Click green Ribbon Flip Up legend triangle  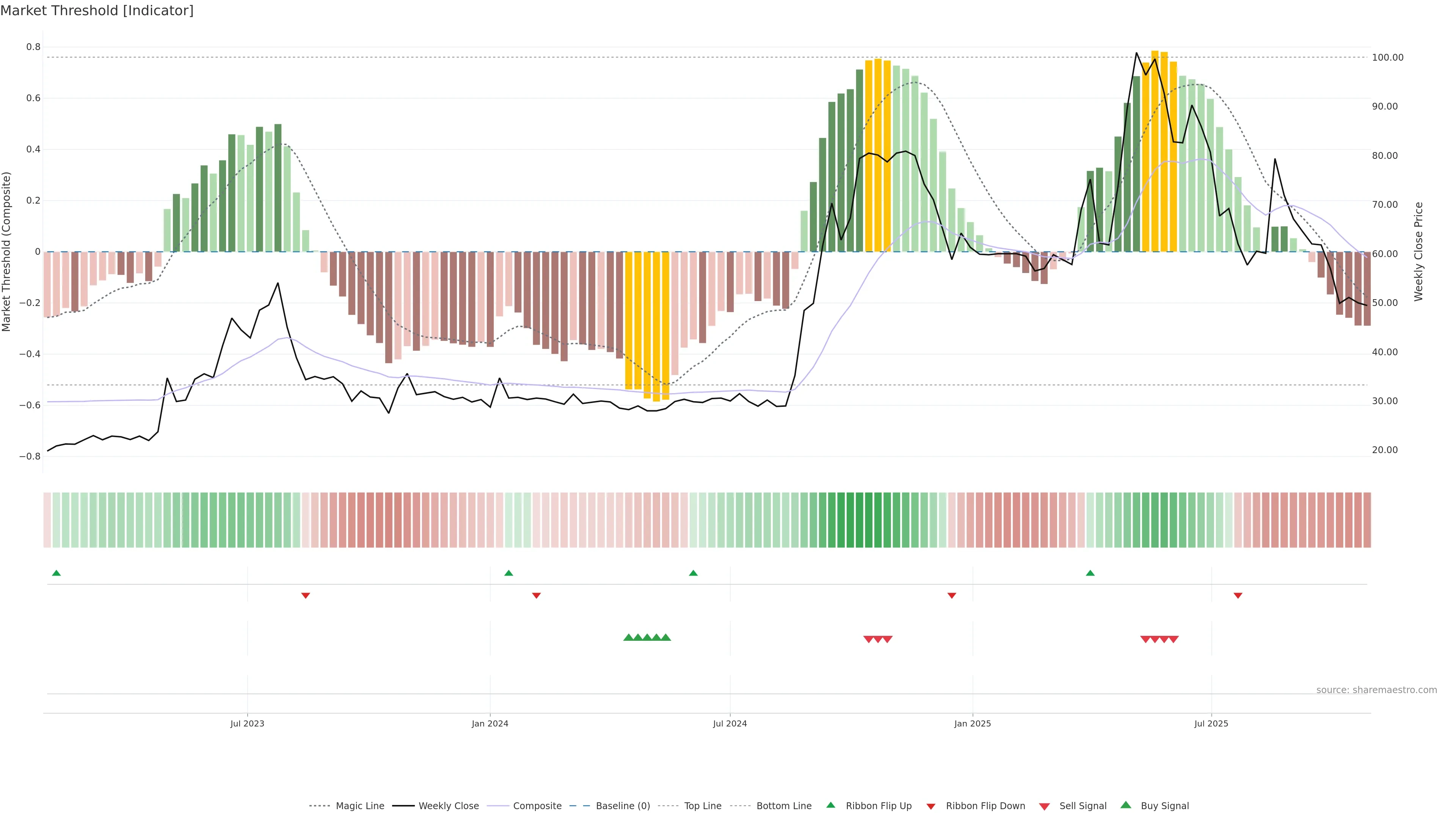(x=830, y=805)
